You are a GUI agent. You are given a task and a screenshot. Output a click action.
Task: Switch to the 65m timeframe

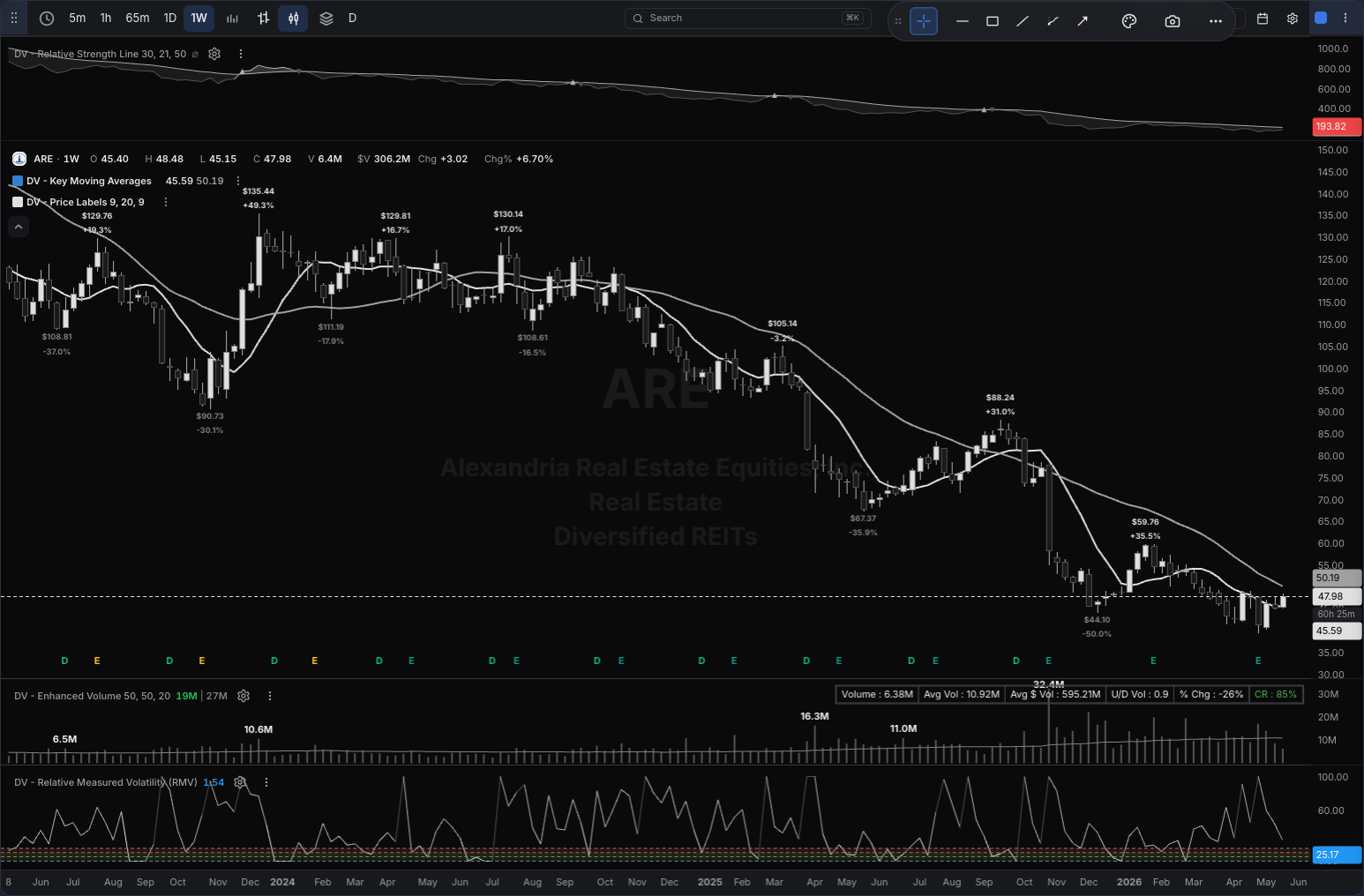pos(138,18)
